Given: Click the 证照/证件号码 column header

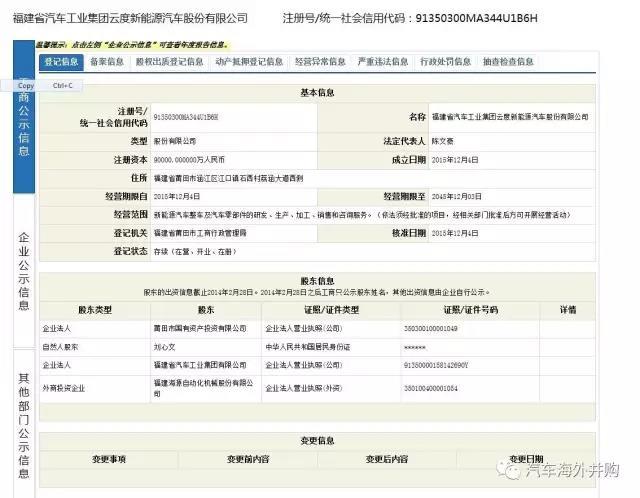Looking at the screenshot, I should (x=471, y=310).
